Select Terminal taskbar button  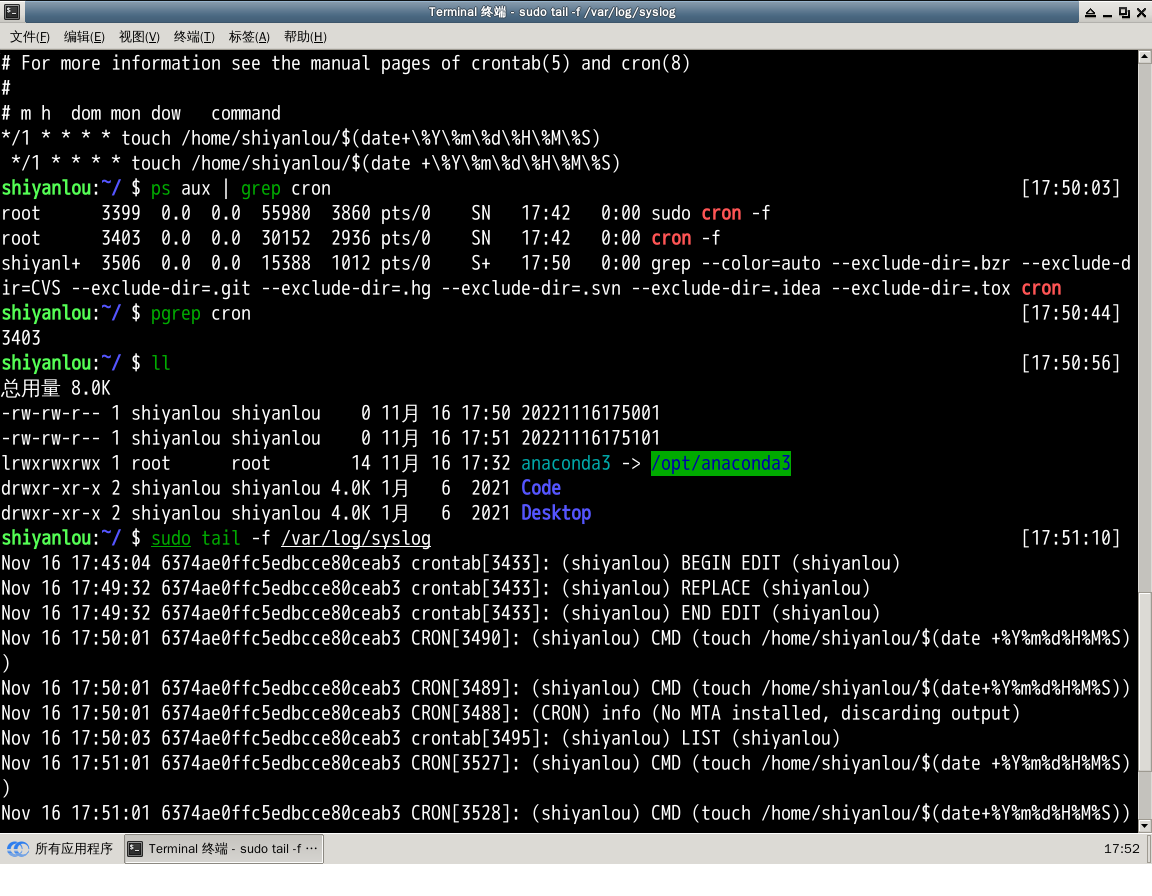pyautogui.click(x=224, y=849)
